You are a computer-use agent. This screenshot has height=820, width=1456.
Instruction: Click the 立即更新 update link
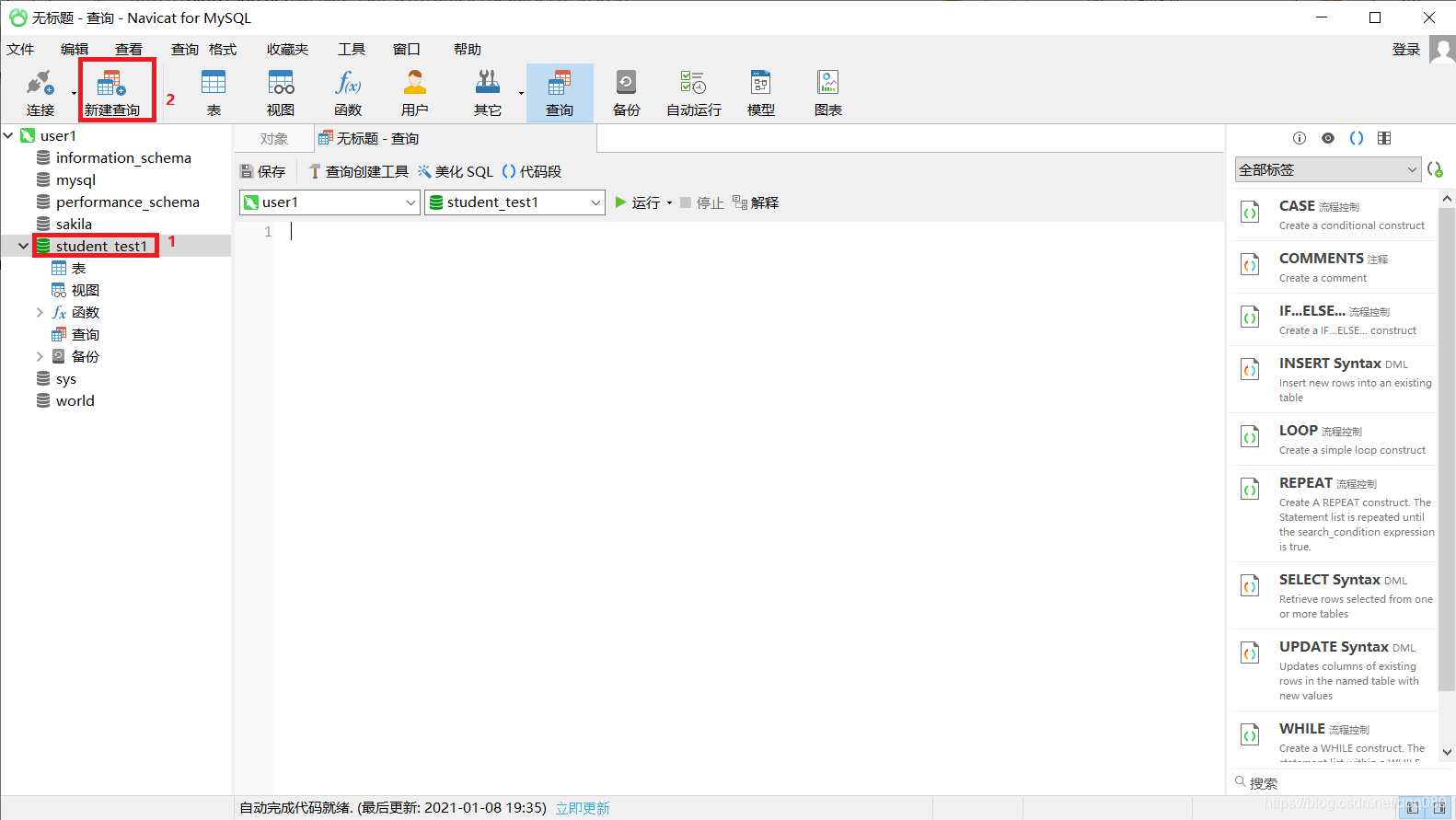tap(583, 808)
